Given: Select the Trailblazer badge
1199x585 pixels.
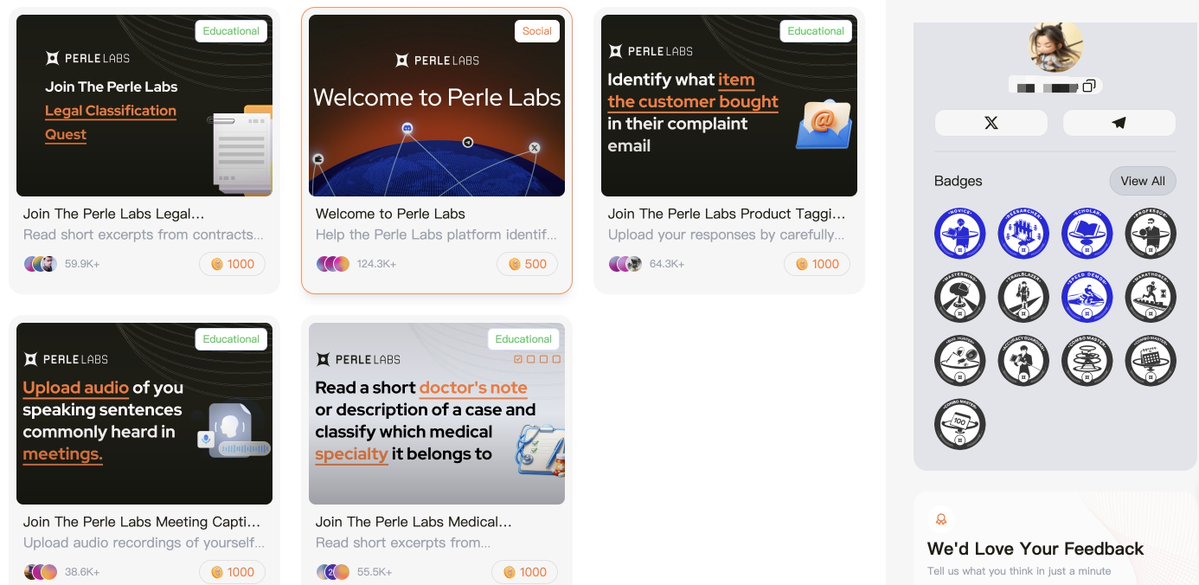Looking at the screenshot, I should tap(1023, 297).
